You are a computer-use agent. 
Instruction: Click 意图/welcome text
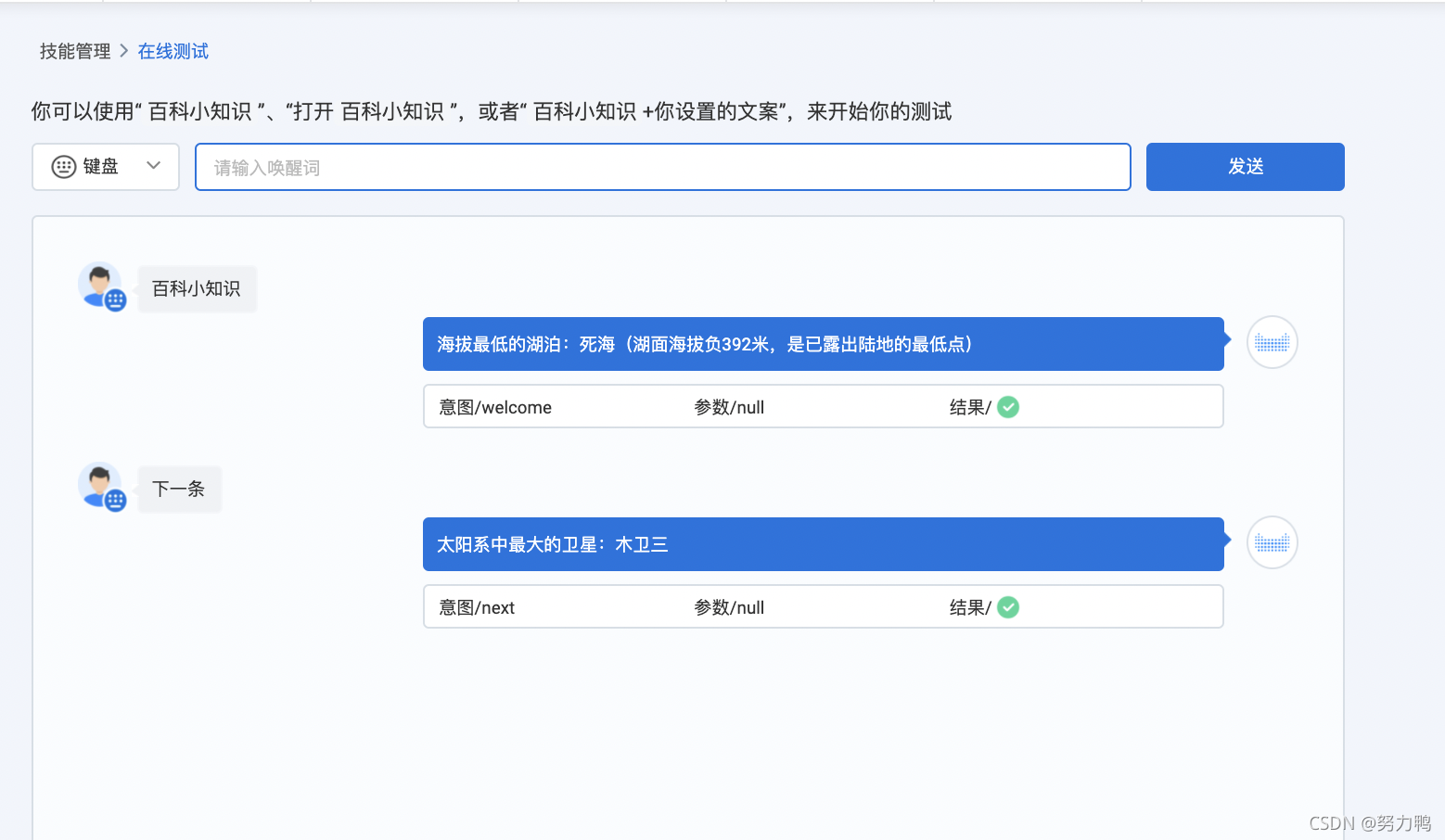tap(495, 407)
